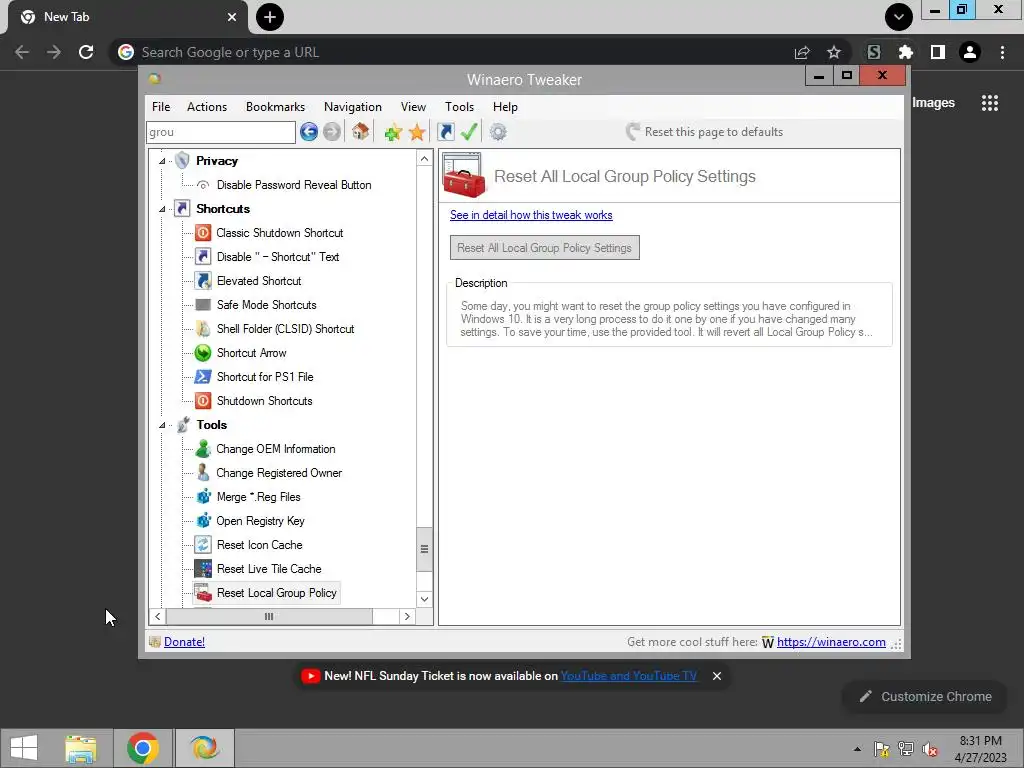The height and width of the screenshot is (768, 1024).
Task: Select the Reset Icon Cache icon
Action: [203, 545]
